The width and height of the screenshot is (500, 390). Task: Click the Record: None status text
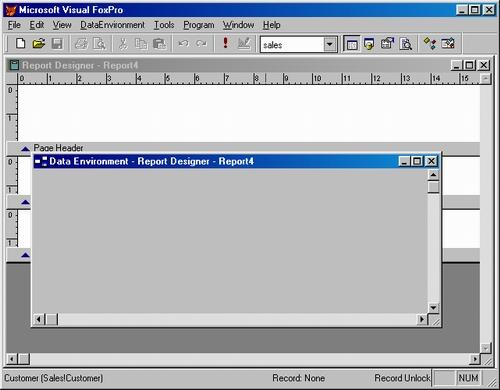299,378
